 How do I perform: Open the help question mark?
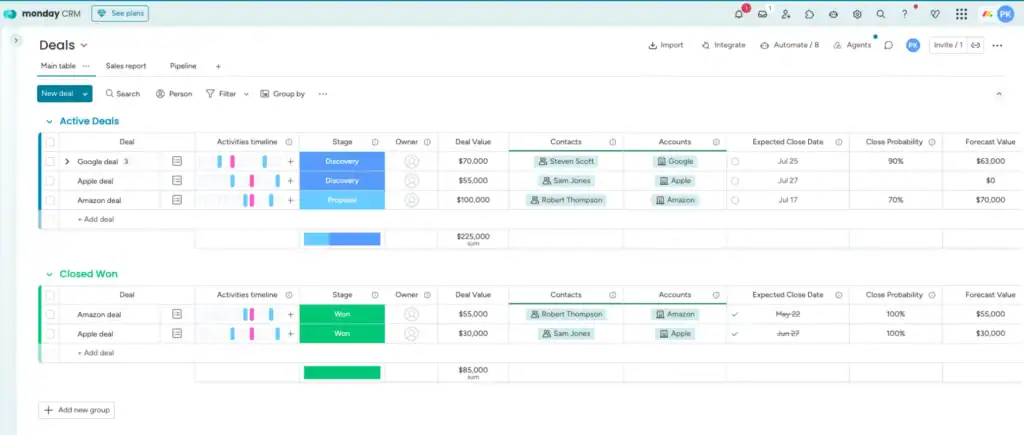(904, 14)
